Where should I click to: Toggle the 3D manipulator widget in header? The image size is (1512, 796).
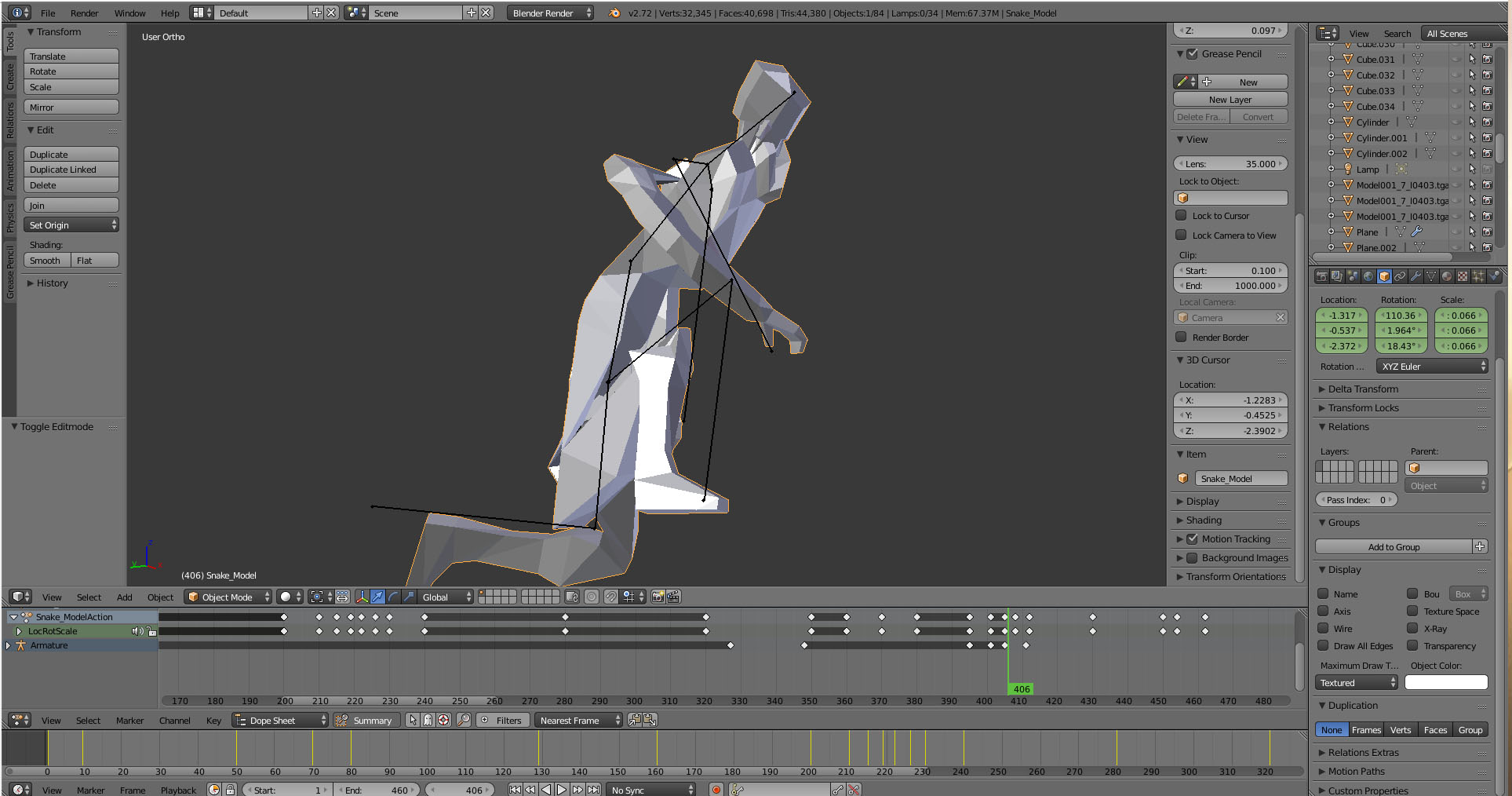[x=363, y=597]
